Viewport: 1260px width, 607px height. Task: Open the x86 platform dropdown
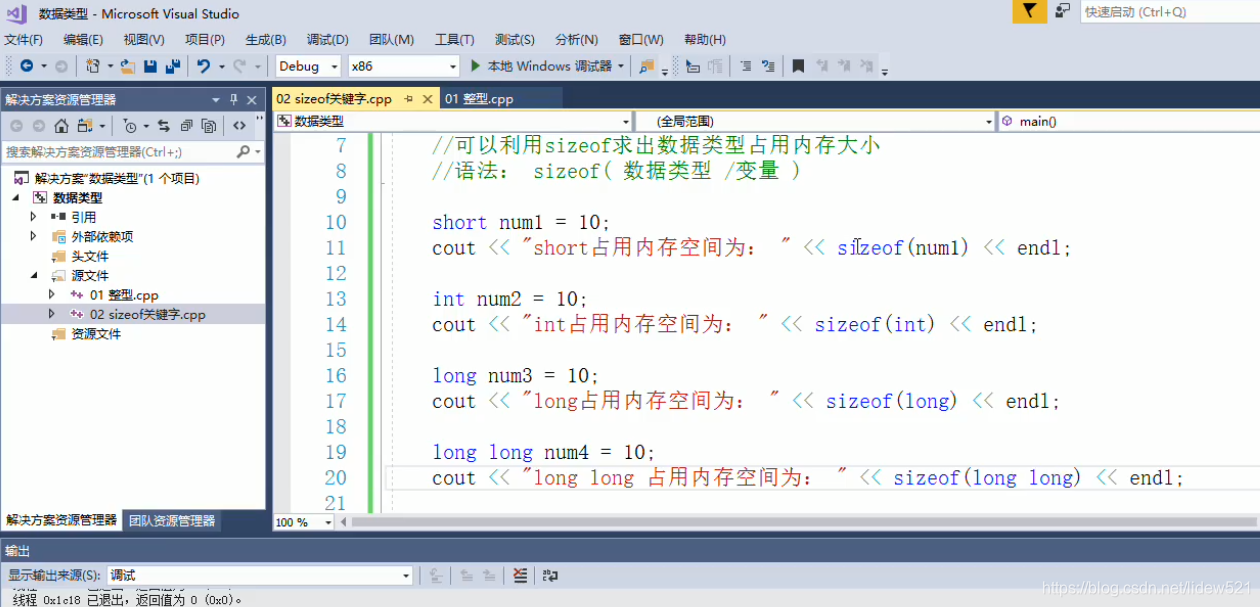pyautogui.click(x=403, y=66)
